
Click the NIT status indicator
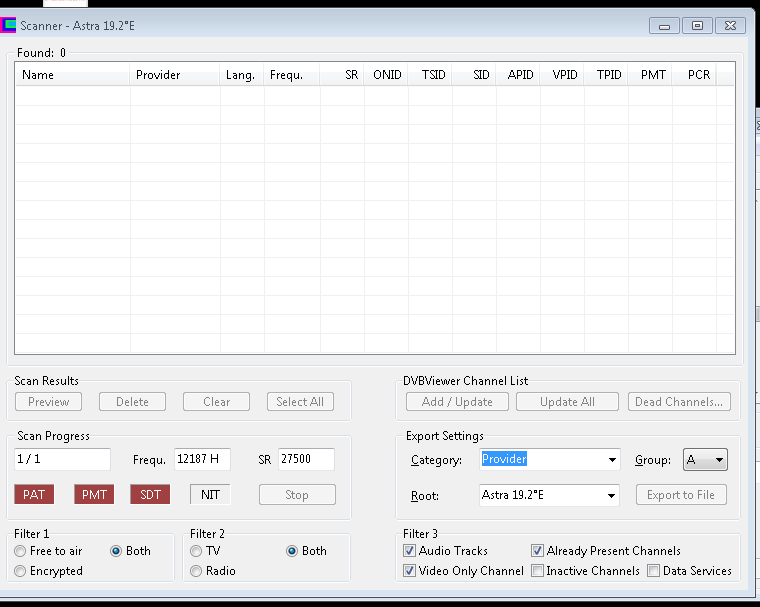pyautogui.click(x=210, y=494)
